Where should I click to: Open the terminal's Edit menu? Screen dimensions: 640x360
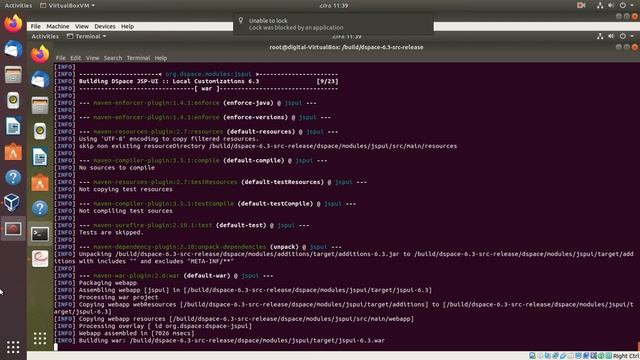pos(76,58)
